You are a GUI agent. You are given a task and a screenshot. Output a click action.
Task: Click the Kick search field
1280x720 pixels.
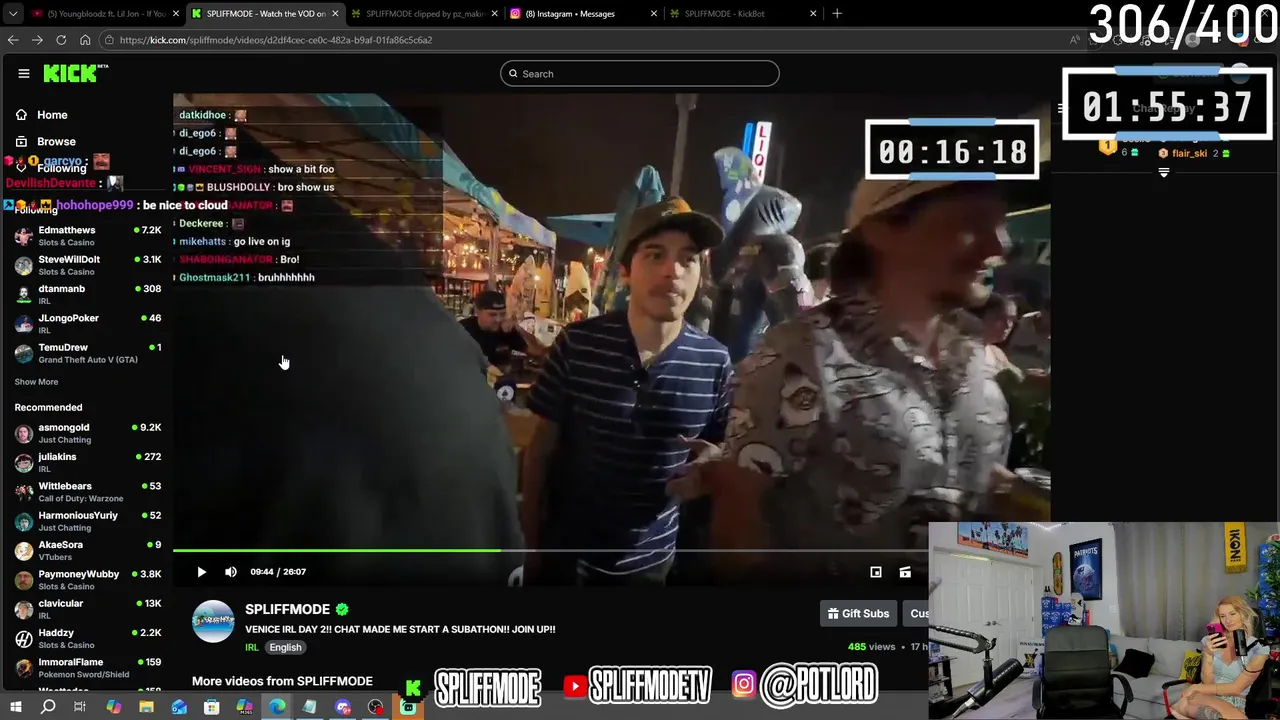pos(640,73)
